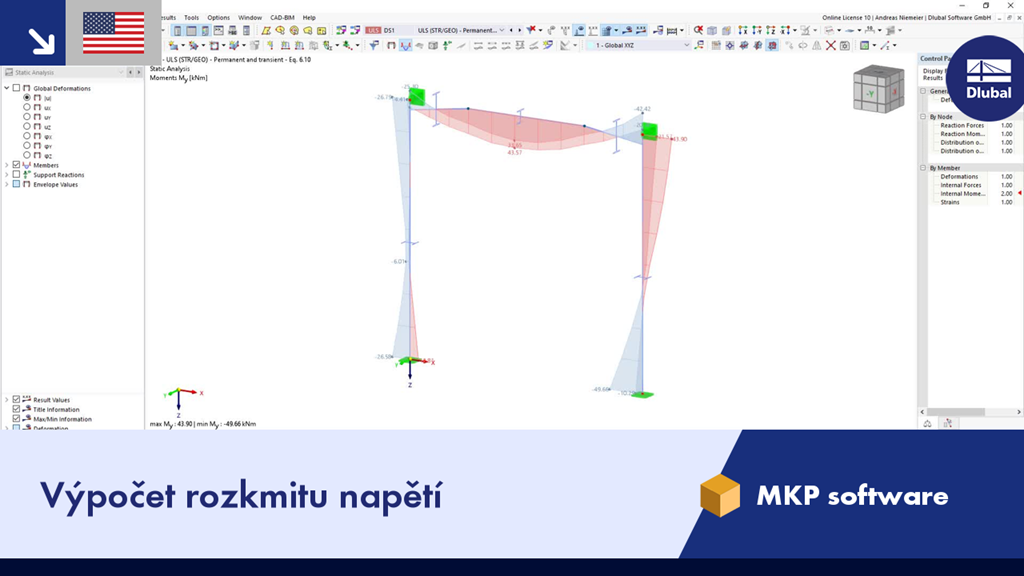
Task: Select the φZ rotation radio button
Action: 27,155
